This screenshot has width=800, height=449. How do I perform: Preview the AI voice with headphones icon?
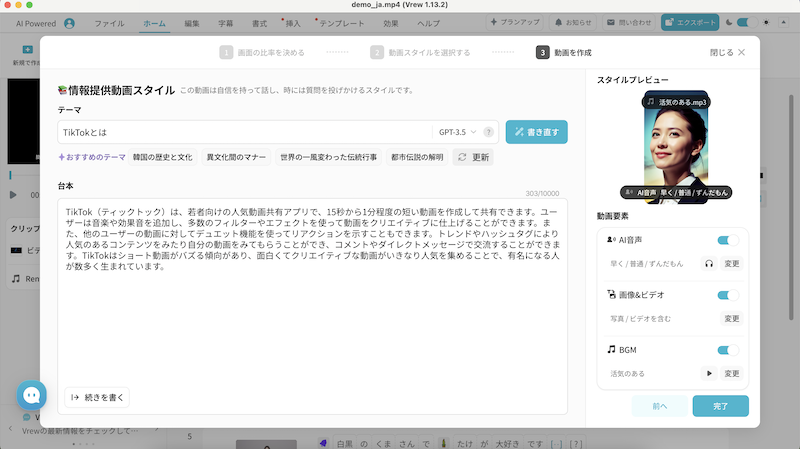[x=709, y=264]
